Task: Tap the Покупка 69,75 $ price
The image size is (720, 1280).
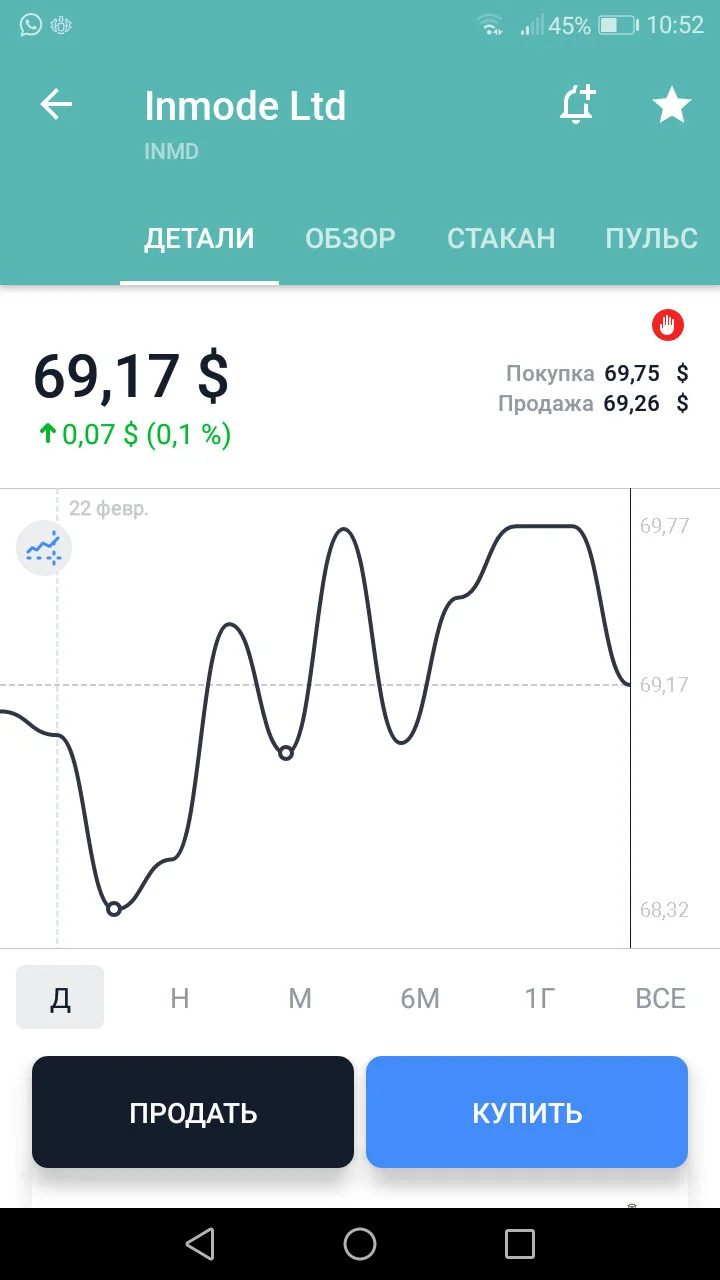Action: 597,374
